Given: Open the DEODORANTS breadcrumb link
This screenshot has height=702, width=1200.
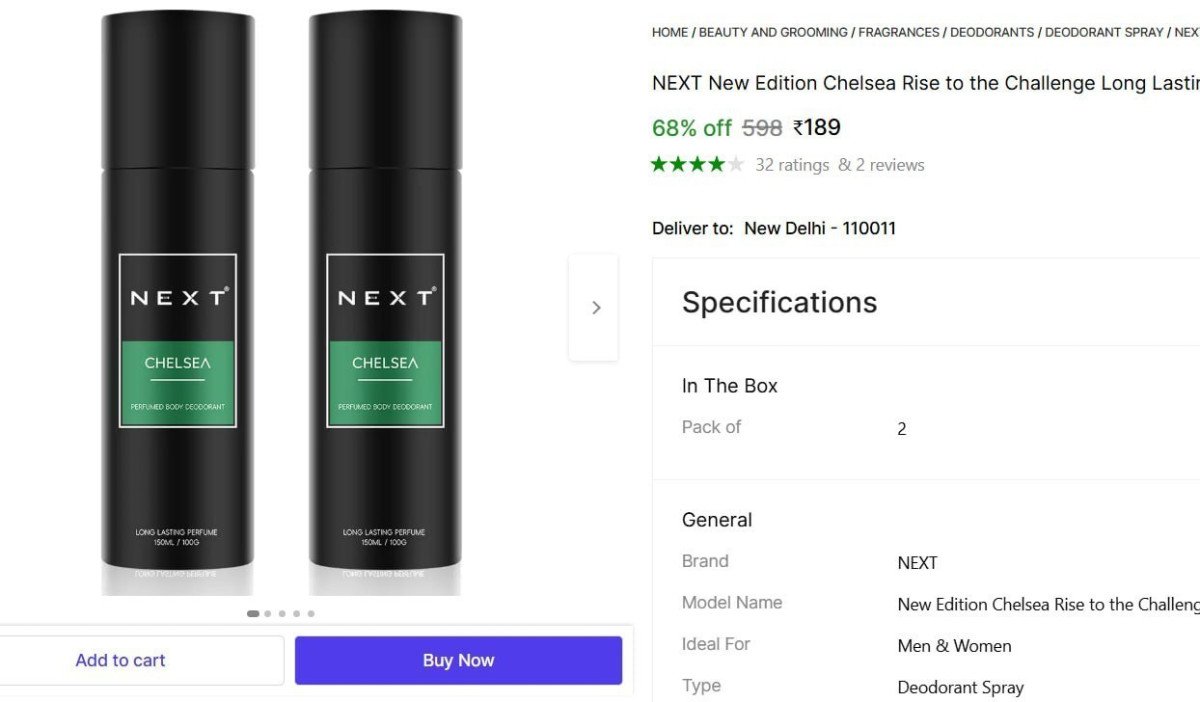Looking at the screenshot, I should tap(992, 33).
